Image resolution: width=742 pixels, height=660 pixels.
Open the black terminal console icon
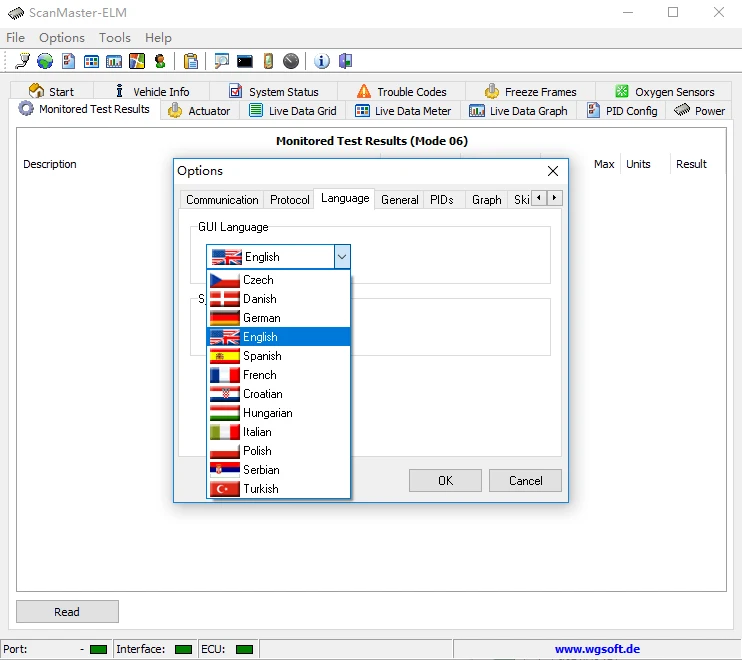click(x=245, y=62)
